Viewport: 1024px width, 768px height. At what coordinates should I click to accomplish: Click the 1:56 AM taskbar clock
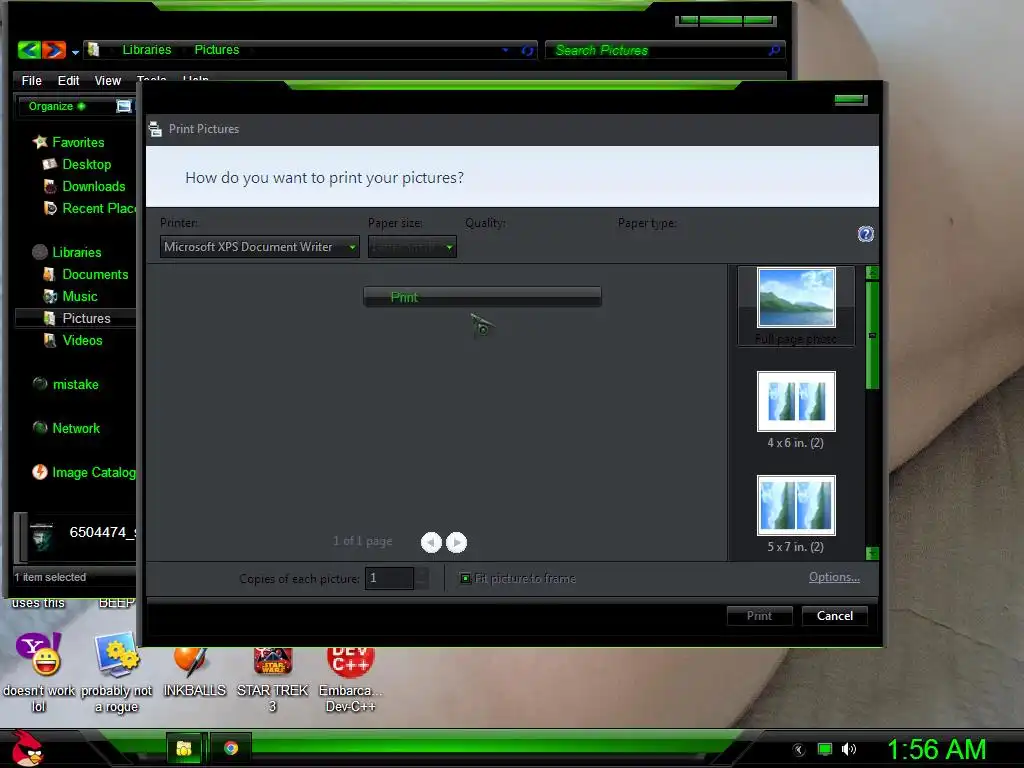936,749
